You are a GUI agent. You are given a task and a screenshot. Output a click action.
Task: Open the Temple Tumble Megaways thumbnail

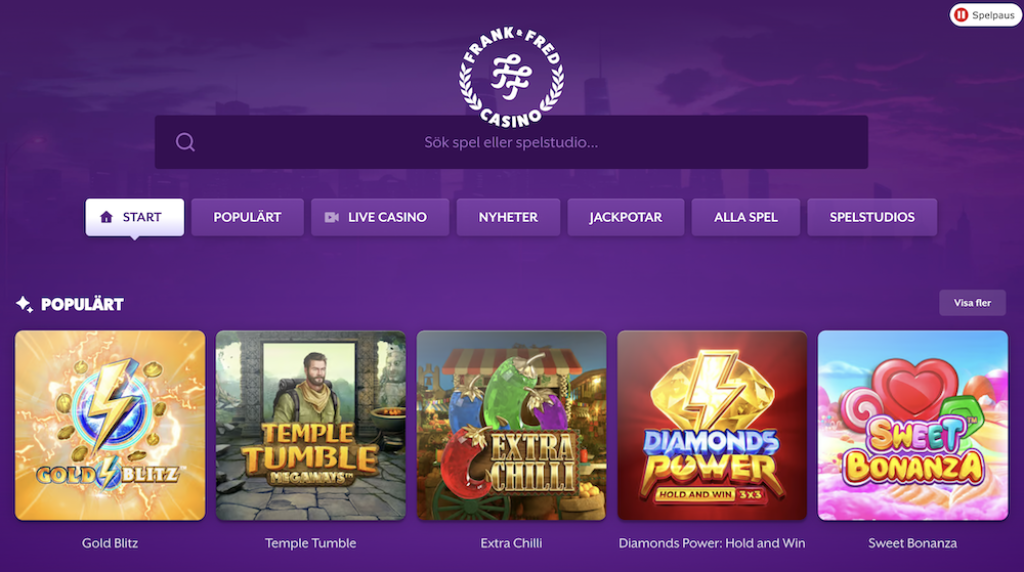311,425
